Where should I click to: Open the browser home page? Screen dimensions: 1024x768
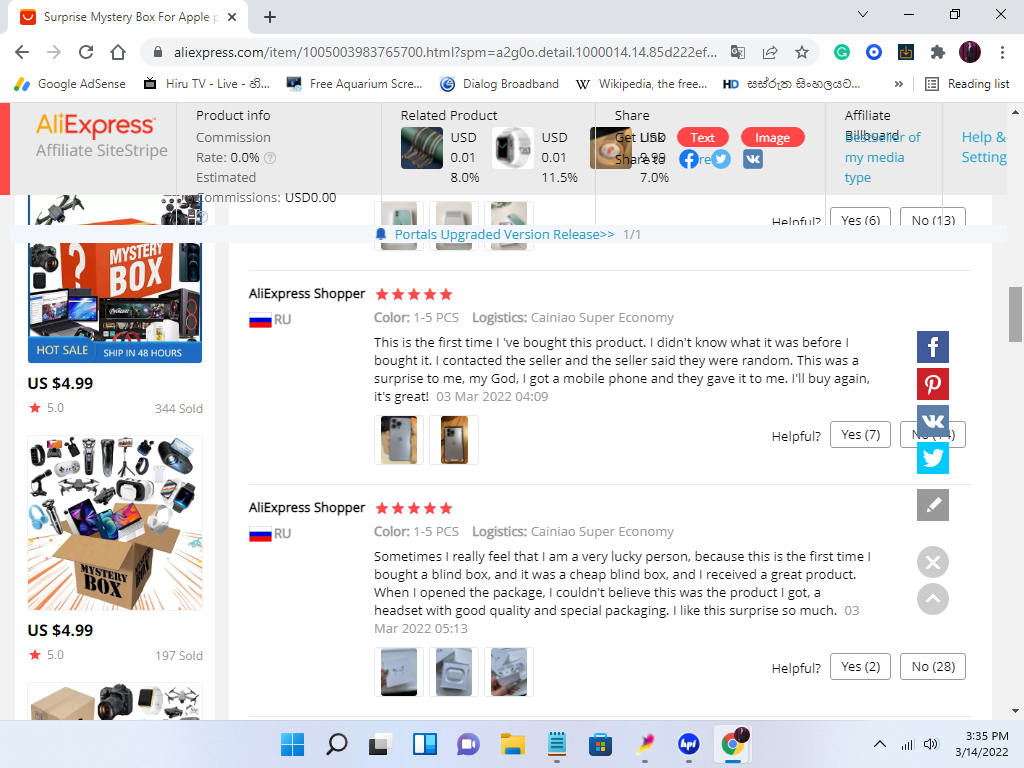pyautogui.click(x=118, y=52)
